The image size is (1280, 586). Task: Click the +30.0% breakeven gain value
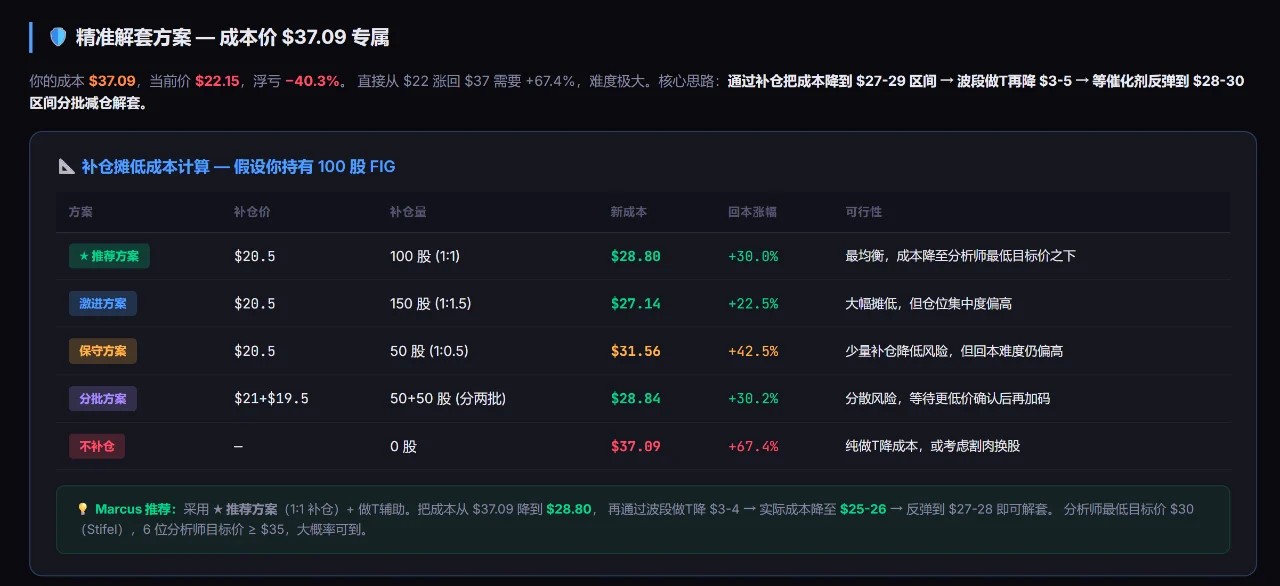(x=753, y=256)
